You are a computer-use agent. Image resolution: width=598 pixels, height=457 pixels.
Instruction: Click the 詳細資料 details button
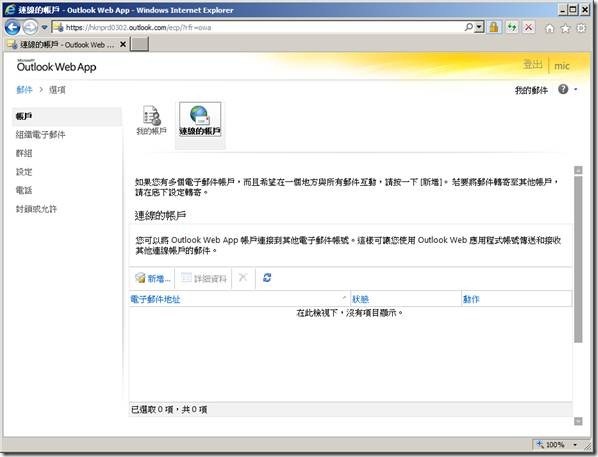pos(204,278)
